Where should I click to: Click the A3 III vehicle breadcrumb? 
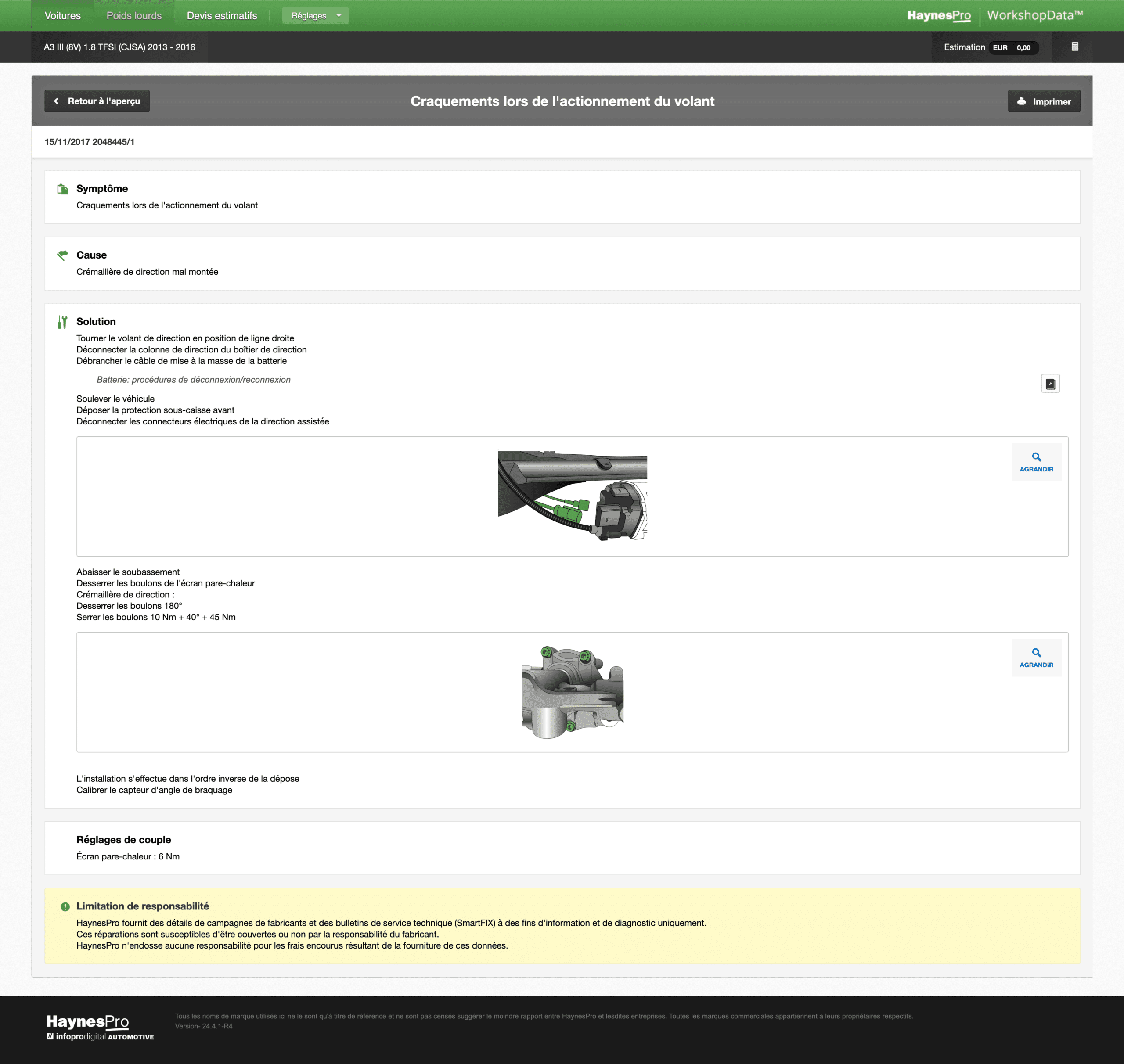click(119, 47)
